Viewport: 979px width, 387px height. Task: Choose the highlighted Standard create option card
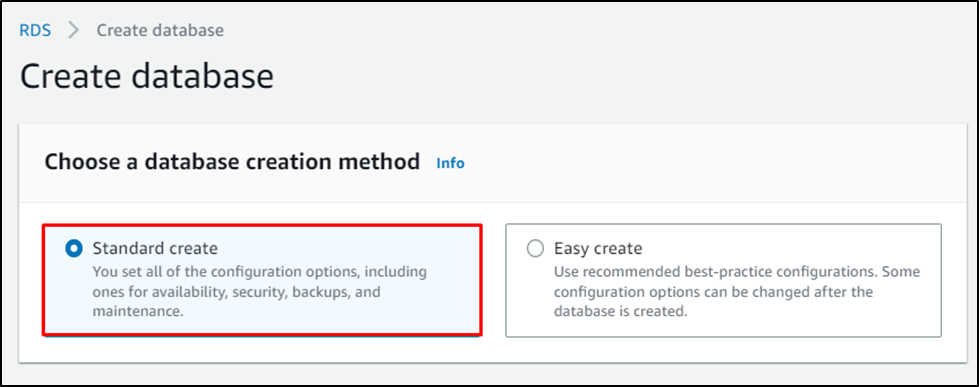point(262,280)
